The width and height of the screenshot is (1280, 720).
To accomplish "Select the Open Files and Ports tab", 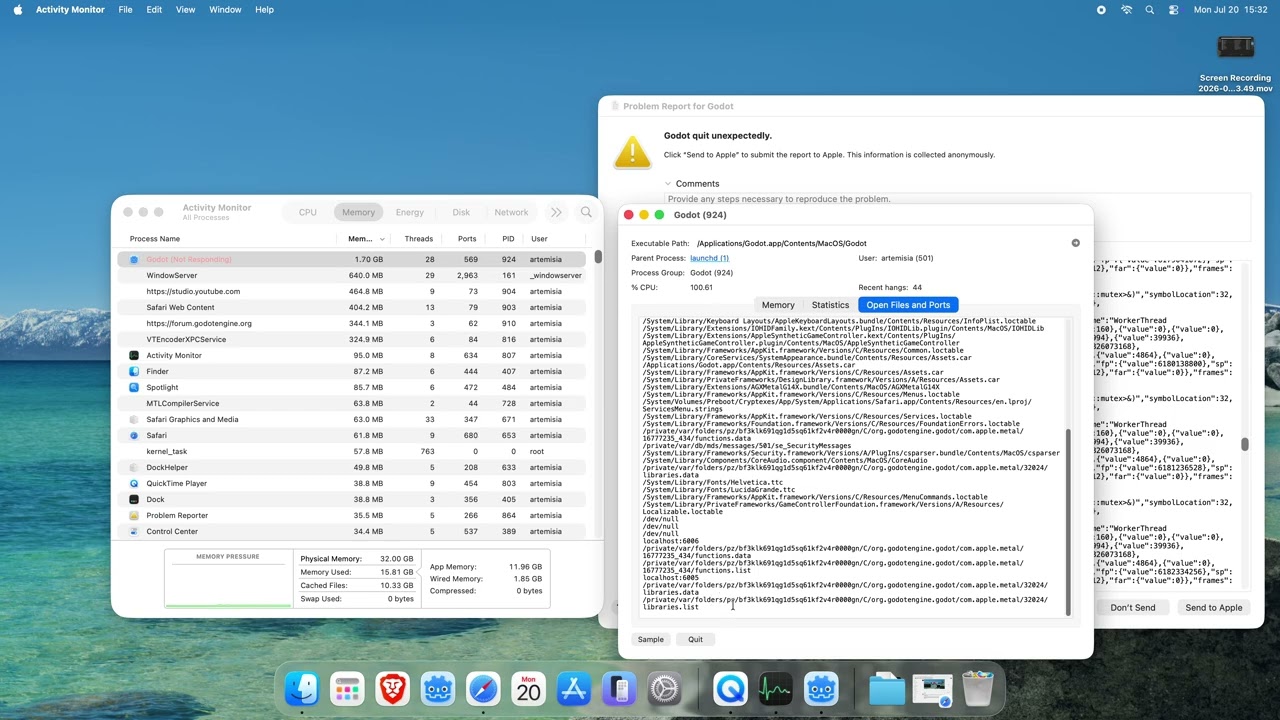I will pos(908,305).
